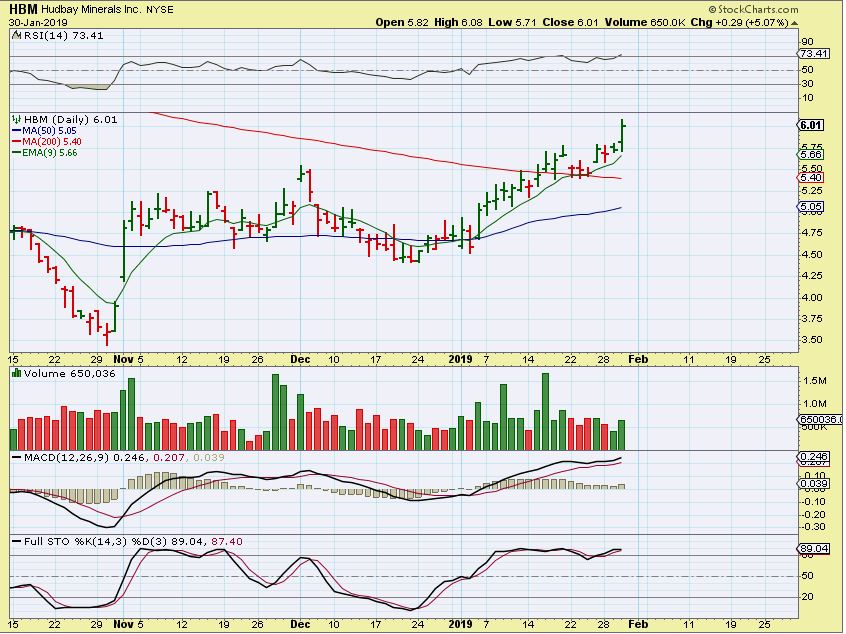
Task: Click the Volume 650,036 panel label
Action: pos(70,373)
